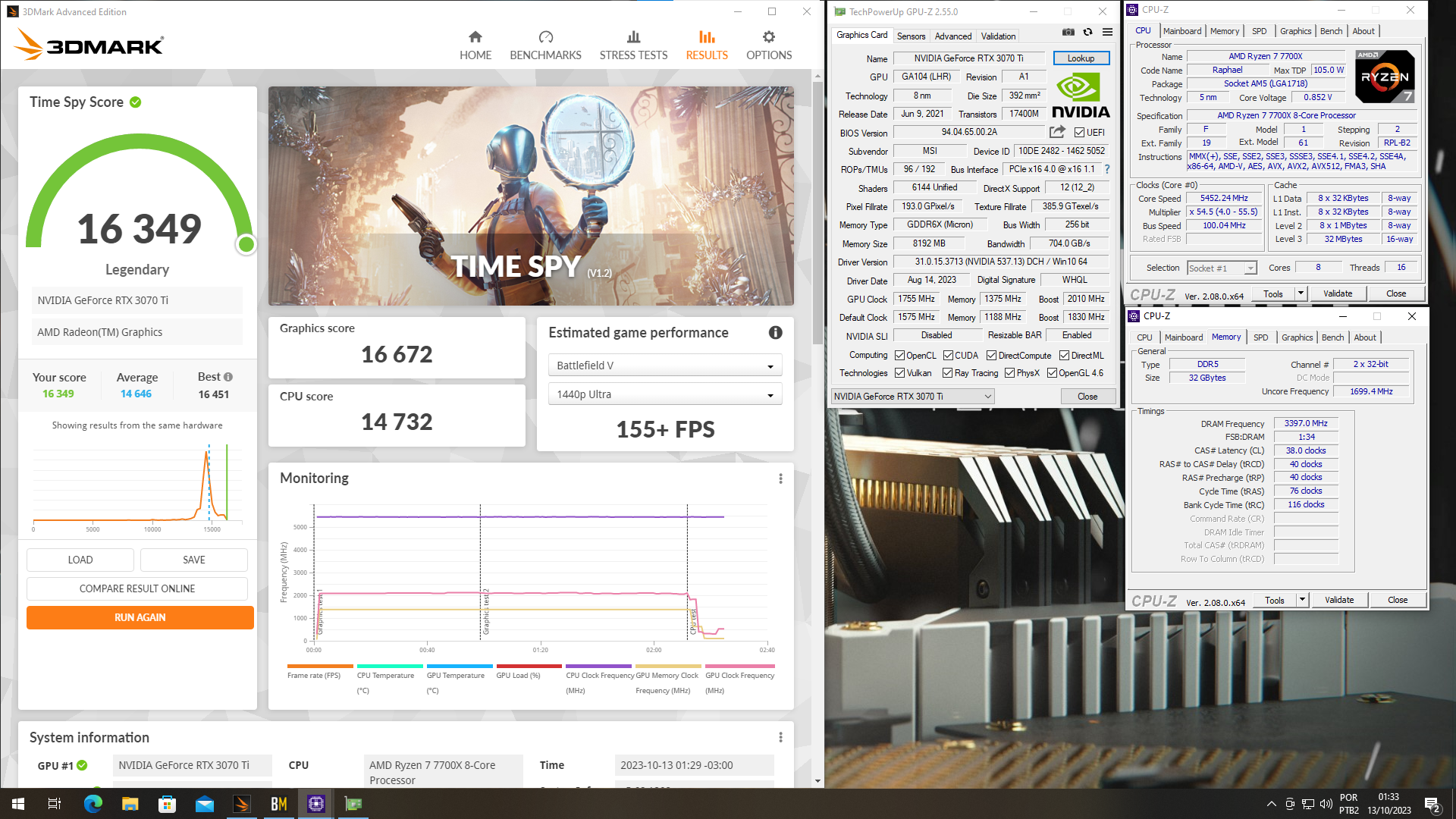Open Task View on the taskbar

coord(55,804)
